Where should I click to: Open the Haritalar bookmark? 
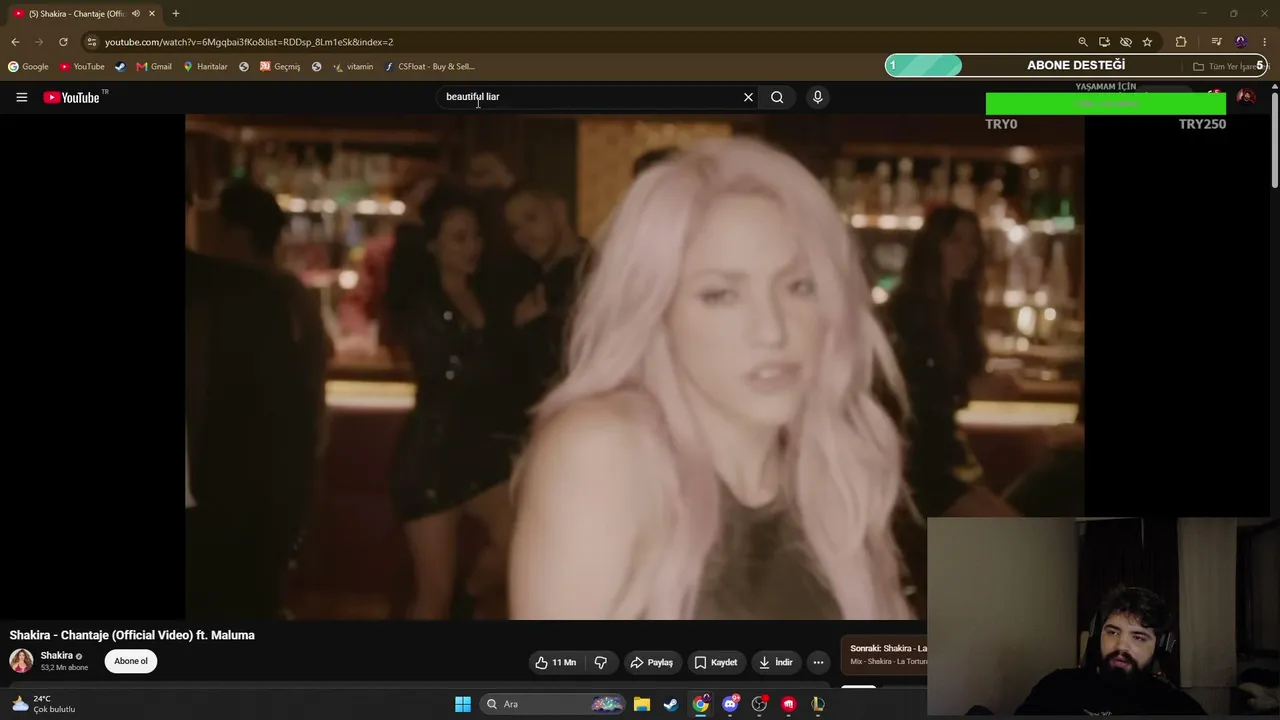[205, 67]
